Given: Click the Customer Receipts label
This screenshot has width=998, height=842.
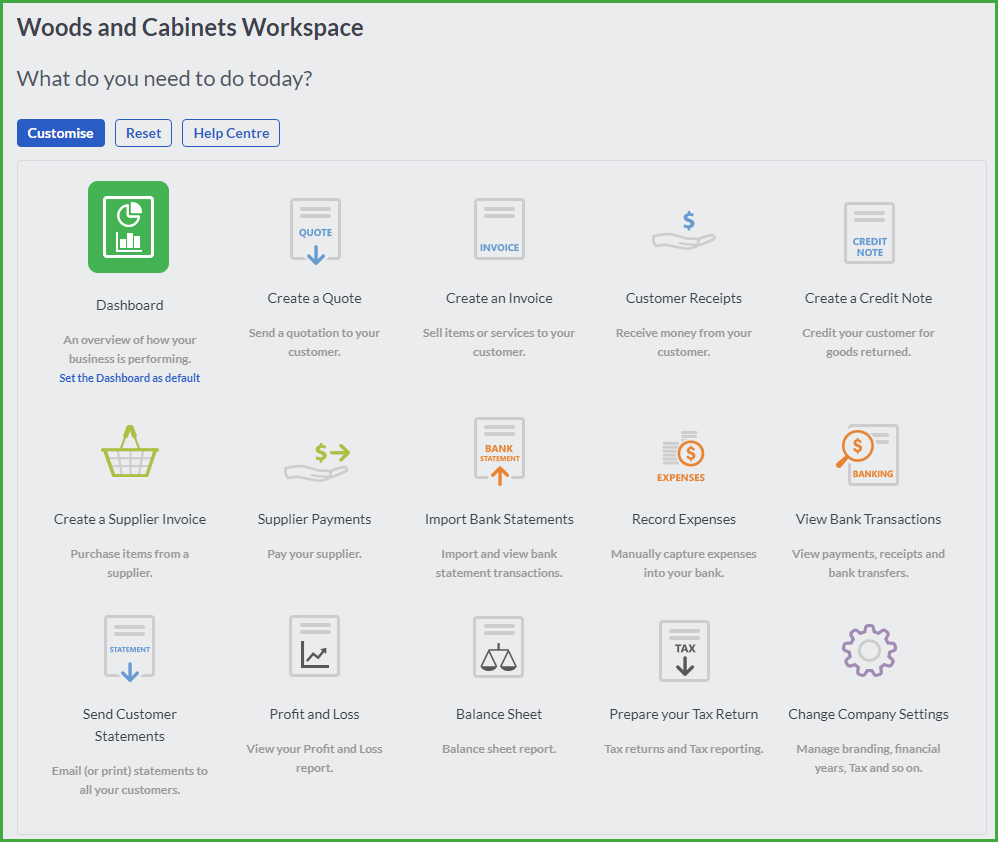Looking at the screenshot, I should click(x=684, y=298).
